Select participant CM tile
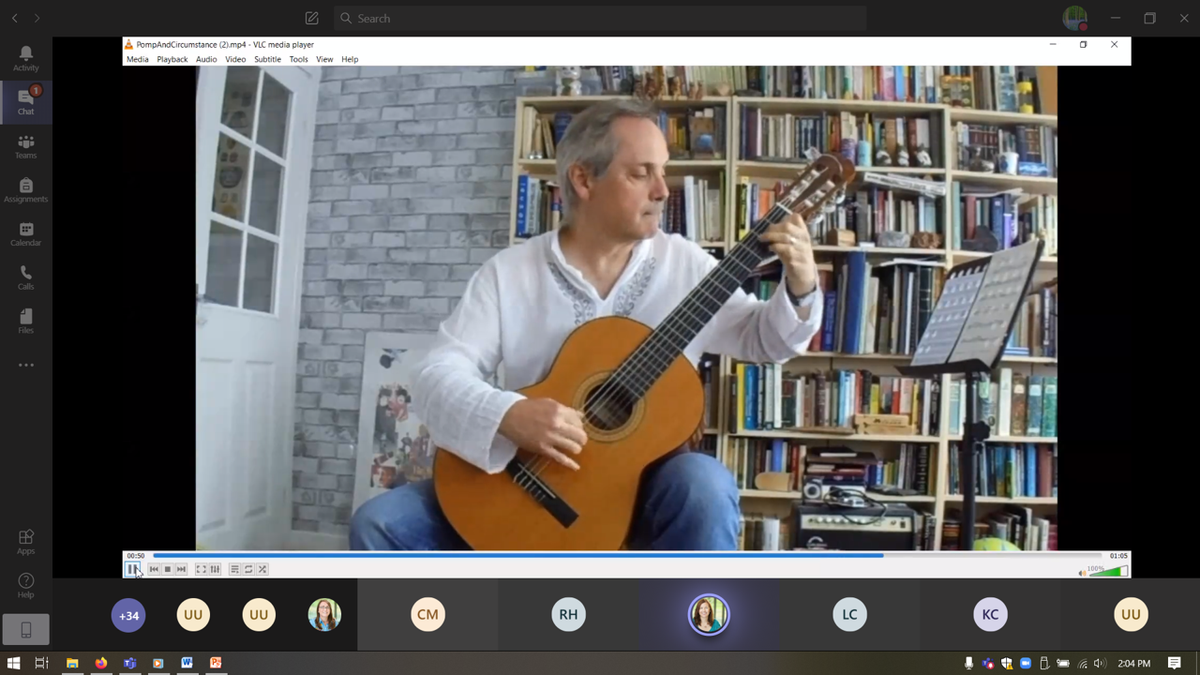Viewport: 1200px width, 675px height. tap(427, 615)
